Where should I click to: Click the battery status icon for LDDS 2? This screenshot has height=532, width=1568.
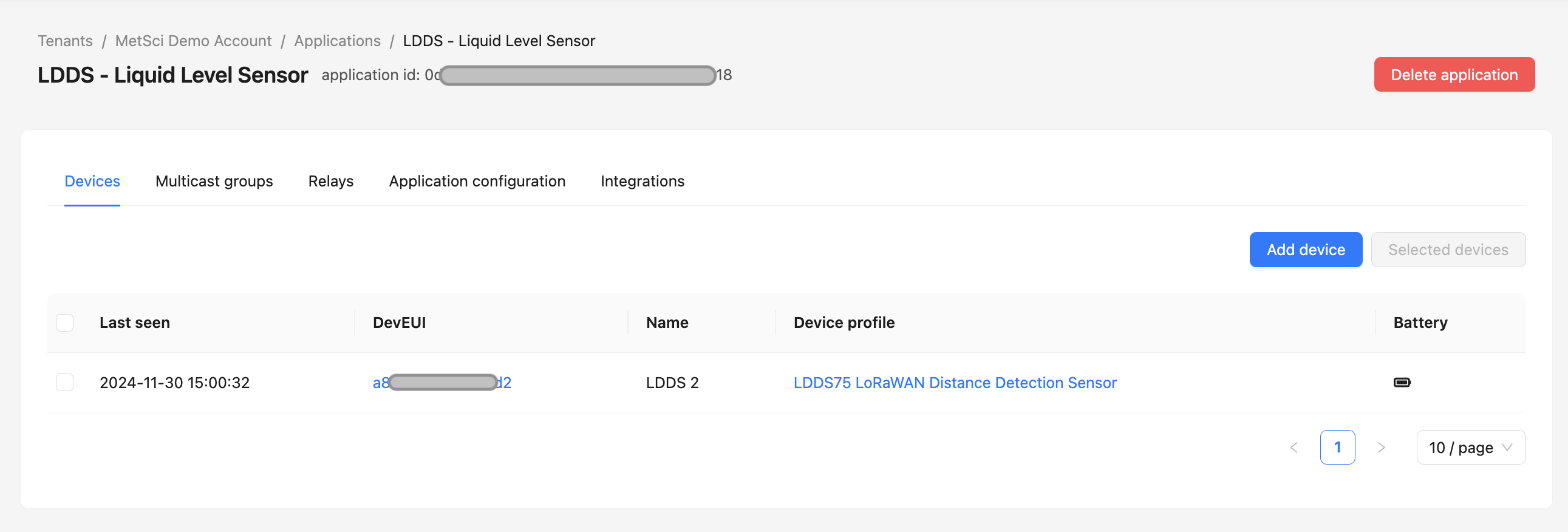(1401, 382)
